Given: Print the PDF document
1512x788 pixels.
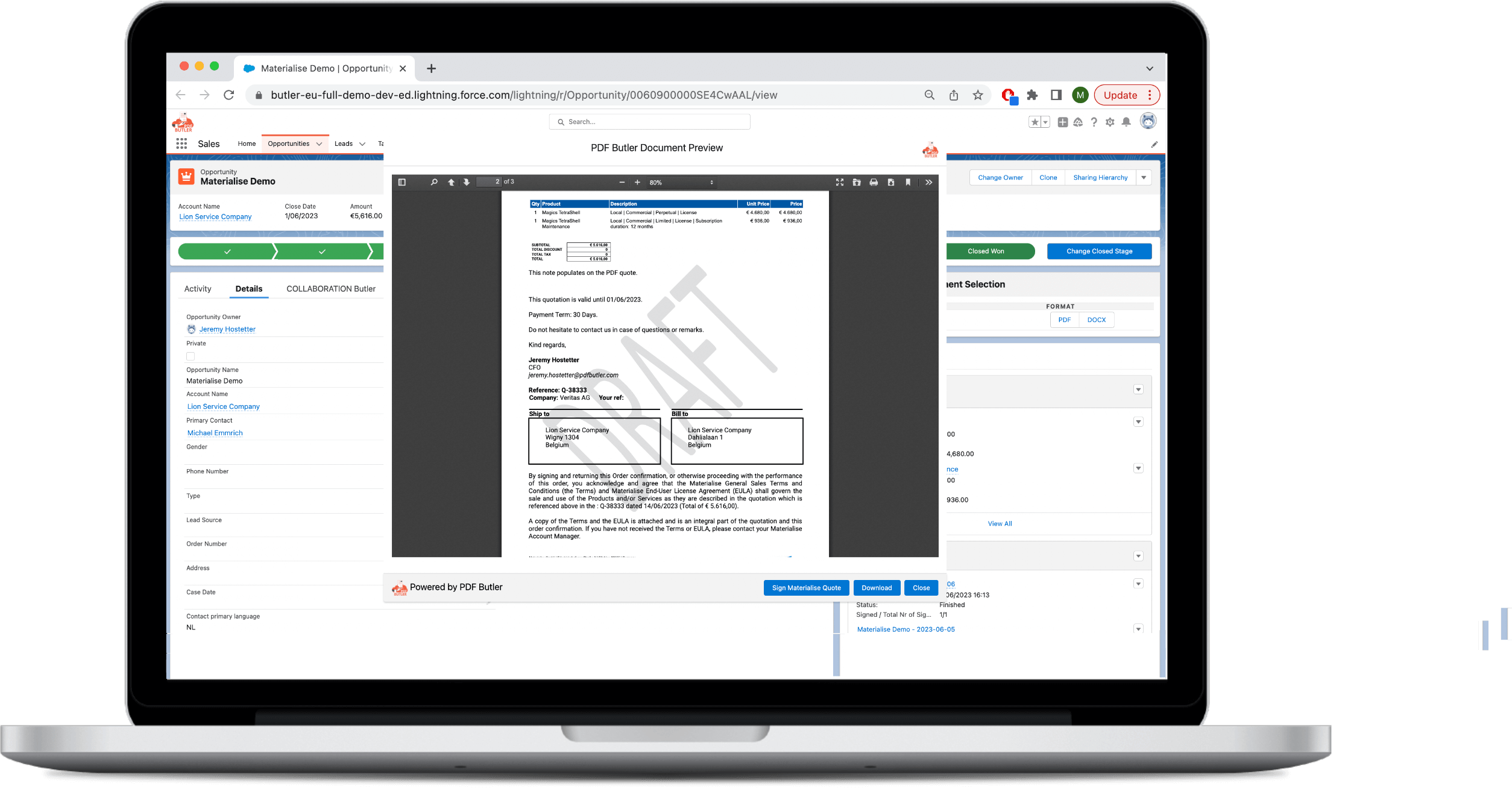Looking at the screenshot, I should pyautogui.click(x=874, y=182).
